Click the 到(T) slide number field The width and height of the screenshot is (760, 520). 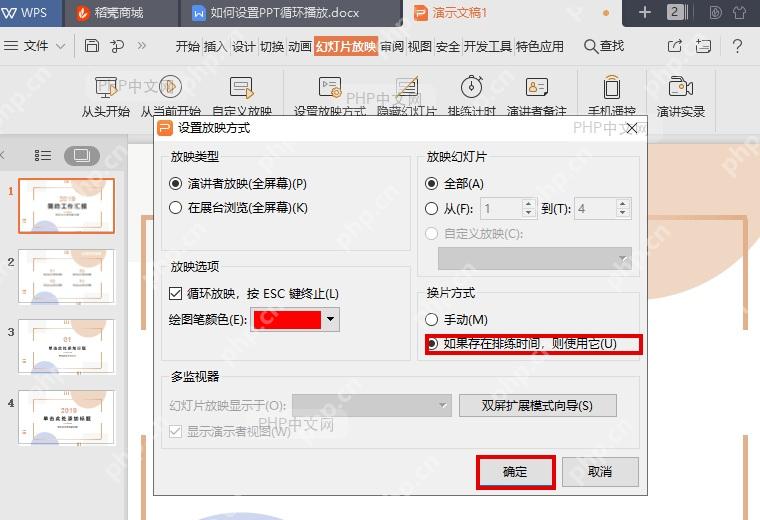[x=596, y=208]
